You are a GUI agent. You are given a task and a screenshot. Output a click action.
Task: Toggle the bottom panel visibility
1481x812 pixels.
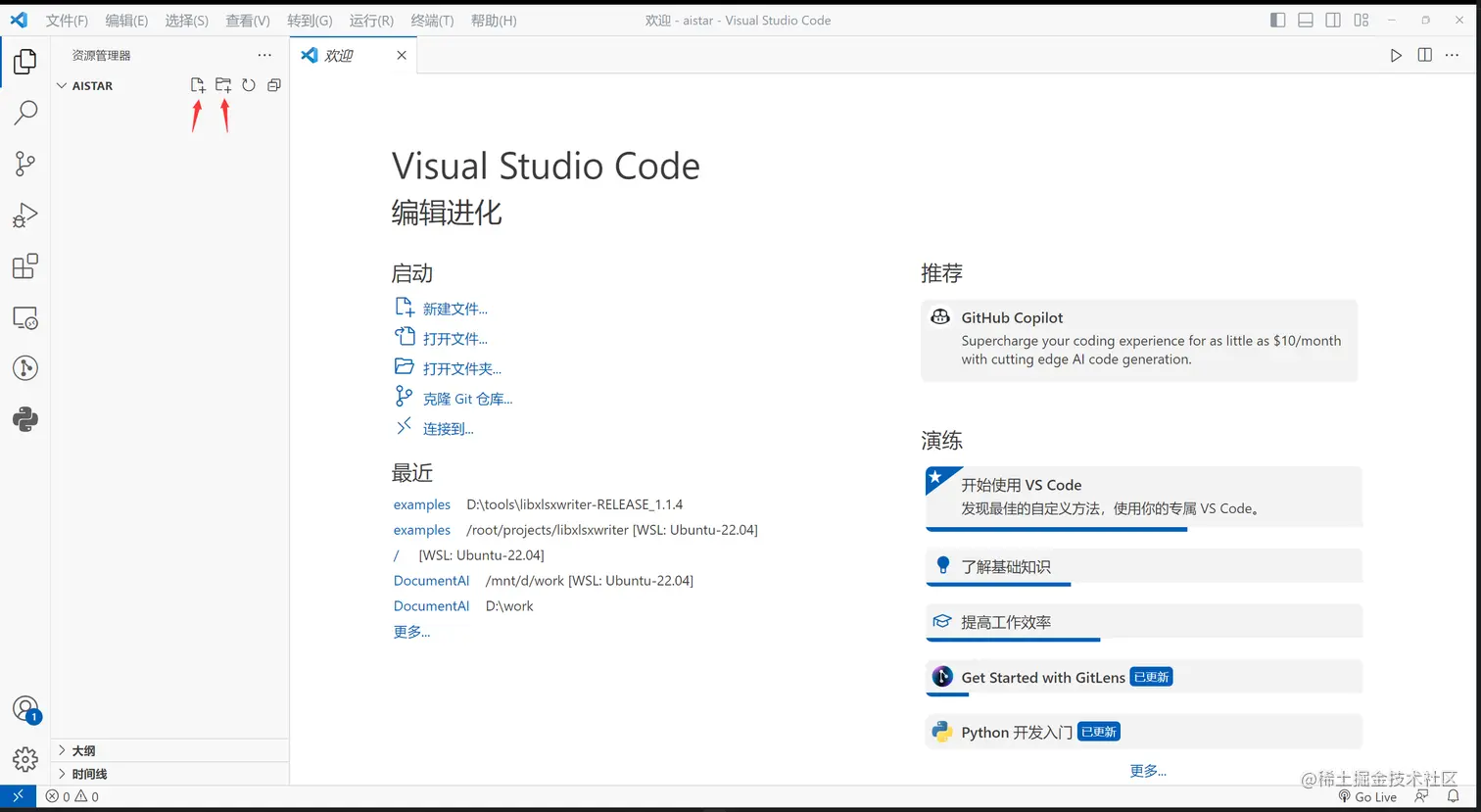[1306, 20]
